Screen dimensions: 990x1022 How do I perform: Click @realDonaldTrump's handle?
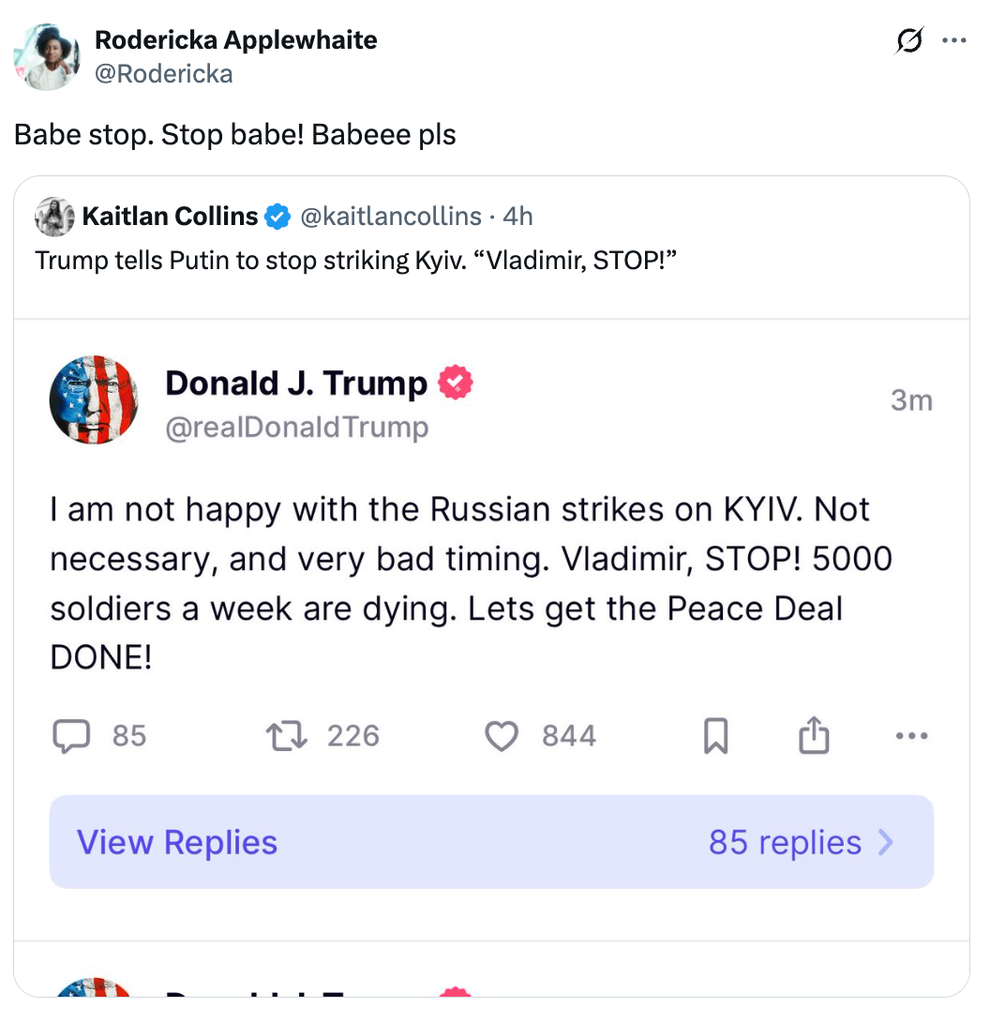tap(297, 425)
